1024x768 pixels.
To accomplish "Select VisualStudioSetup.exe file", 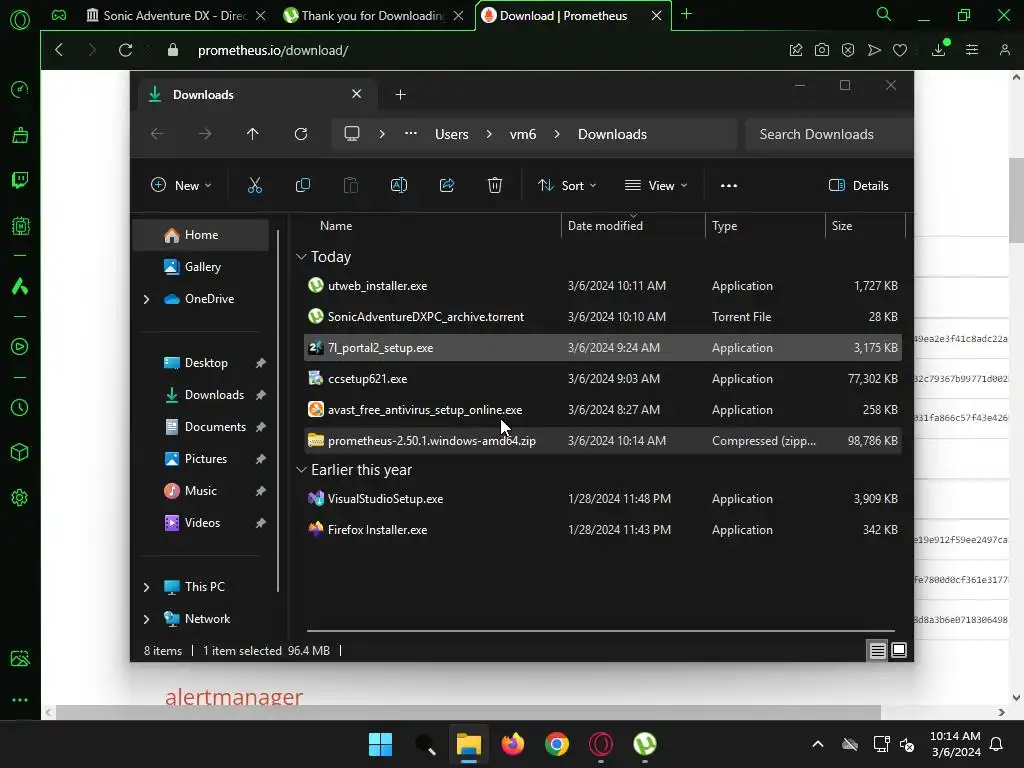I will 603,499.
